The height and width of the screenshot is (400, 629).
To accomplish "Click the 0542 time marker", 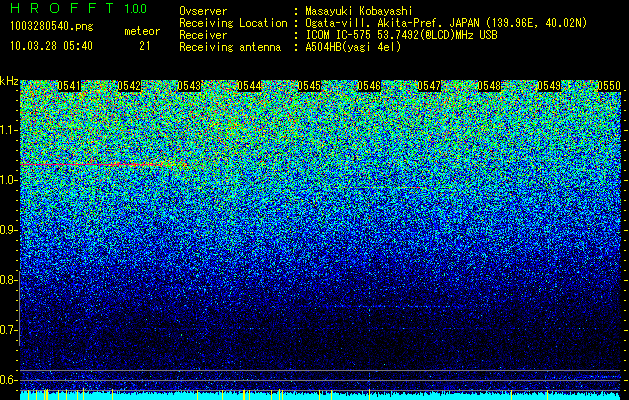I will 129,86.
